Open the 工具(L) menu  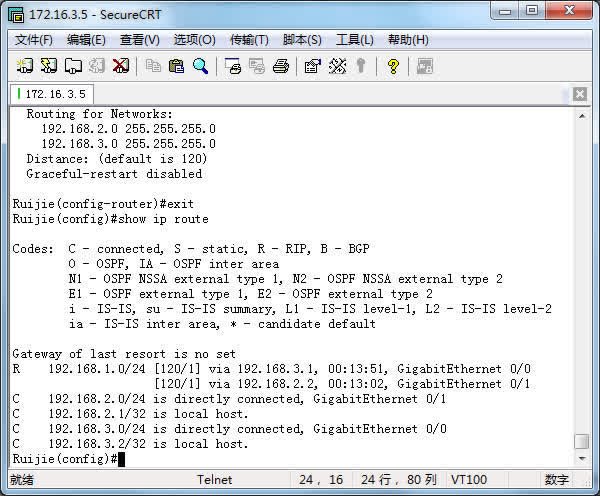(354, 40)
